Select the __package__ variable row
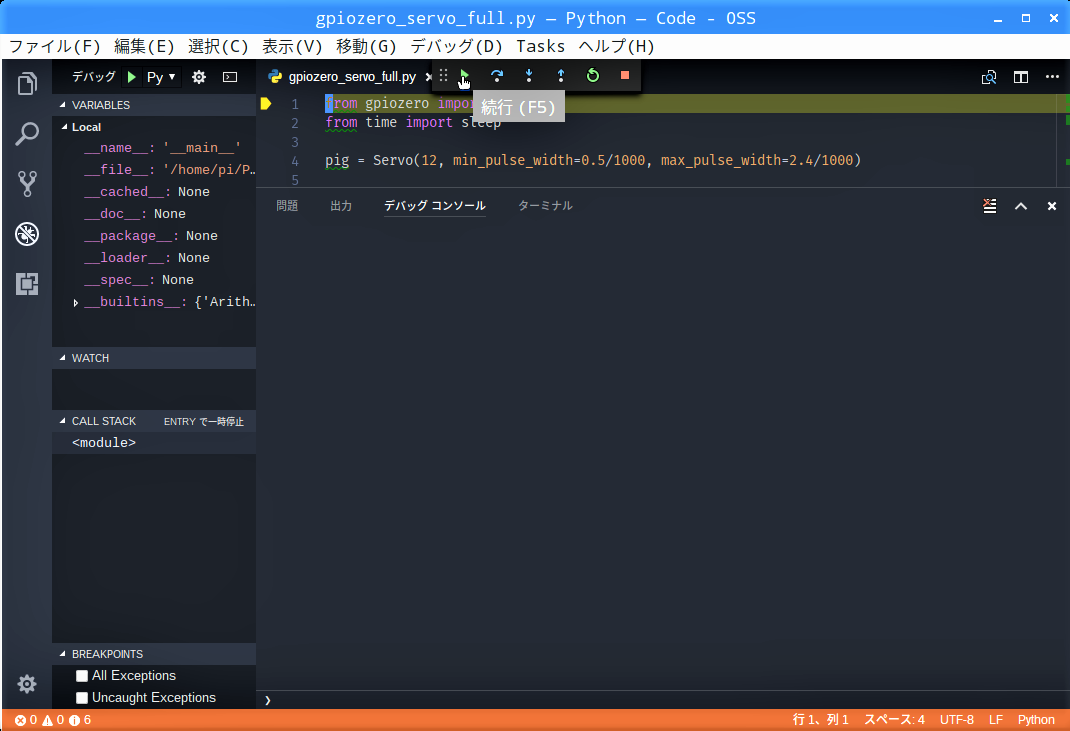 pyautogui.click(x=154, y=235)
